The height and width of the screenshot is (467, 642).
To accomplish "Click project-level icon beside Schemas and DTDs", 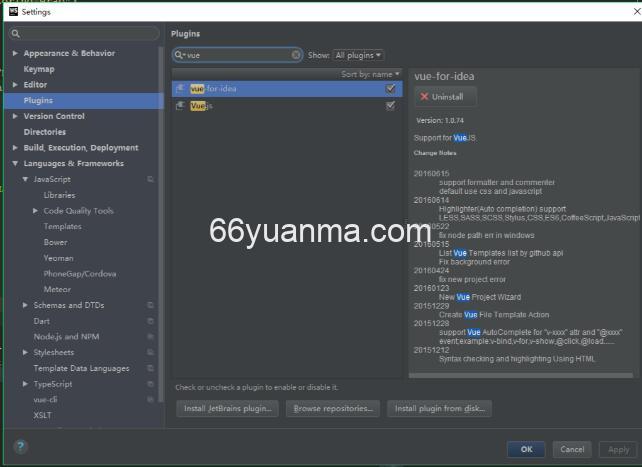I will 150,305.
